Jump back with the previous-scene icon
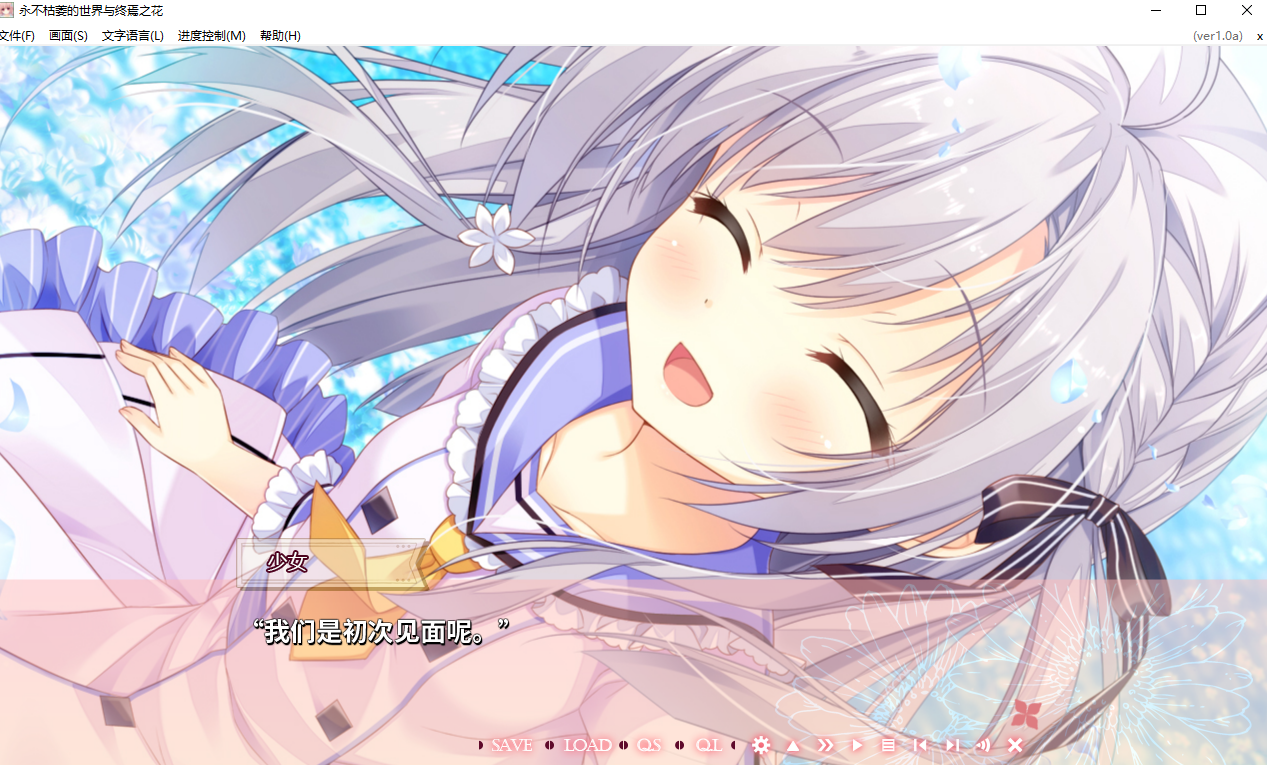This screenshot has height=765, width=1267. pos(921,744)
